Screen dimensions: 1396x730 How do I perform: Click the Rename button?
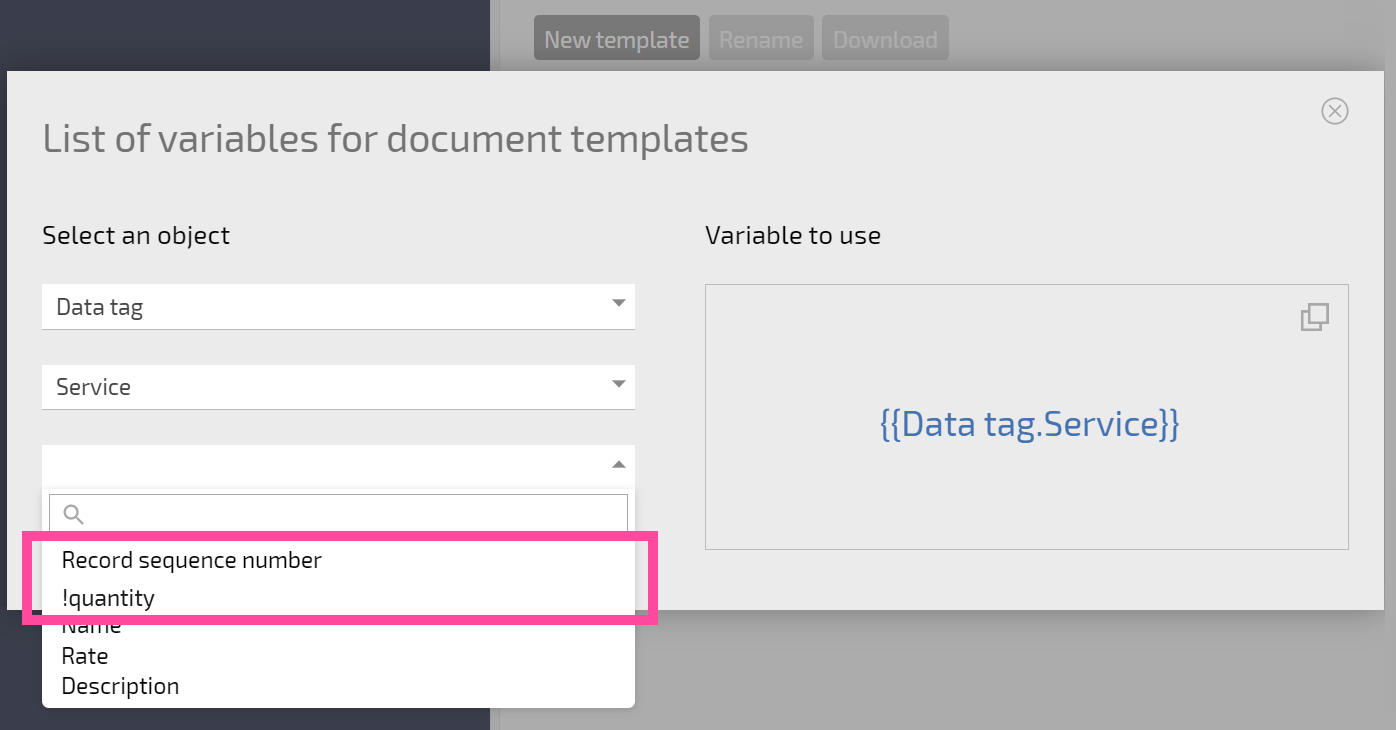[761, 40]
